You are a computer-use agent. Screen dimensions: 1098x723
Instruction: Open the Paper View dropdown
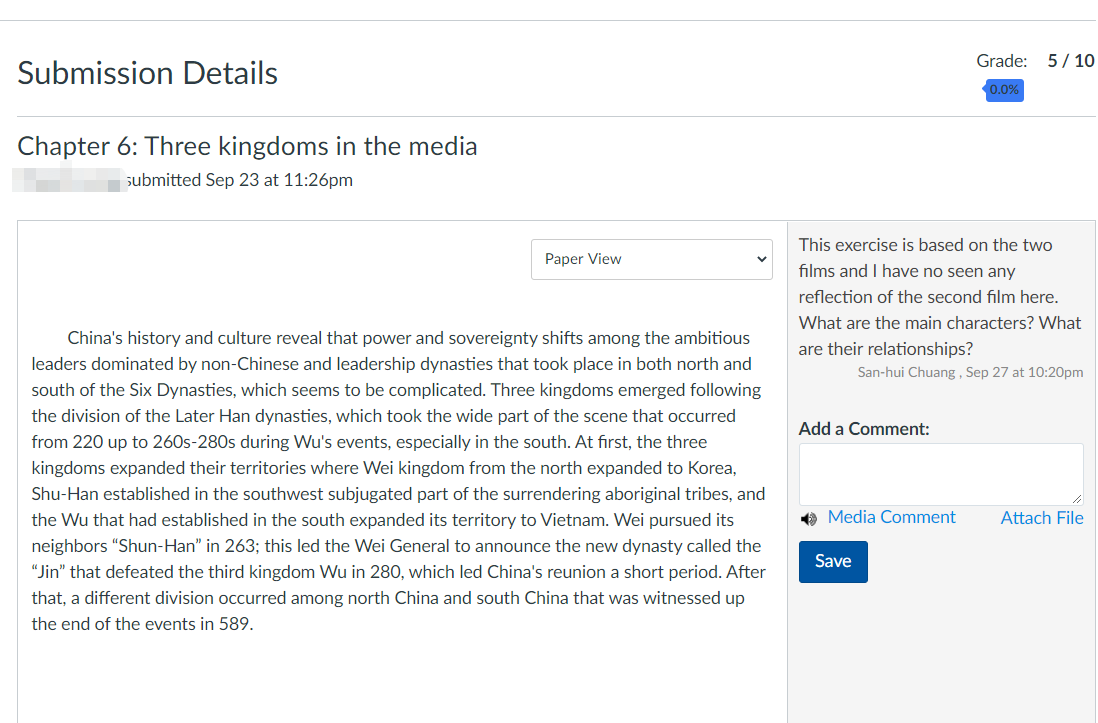click(x=651, y=259)
